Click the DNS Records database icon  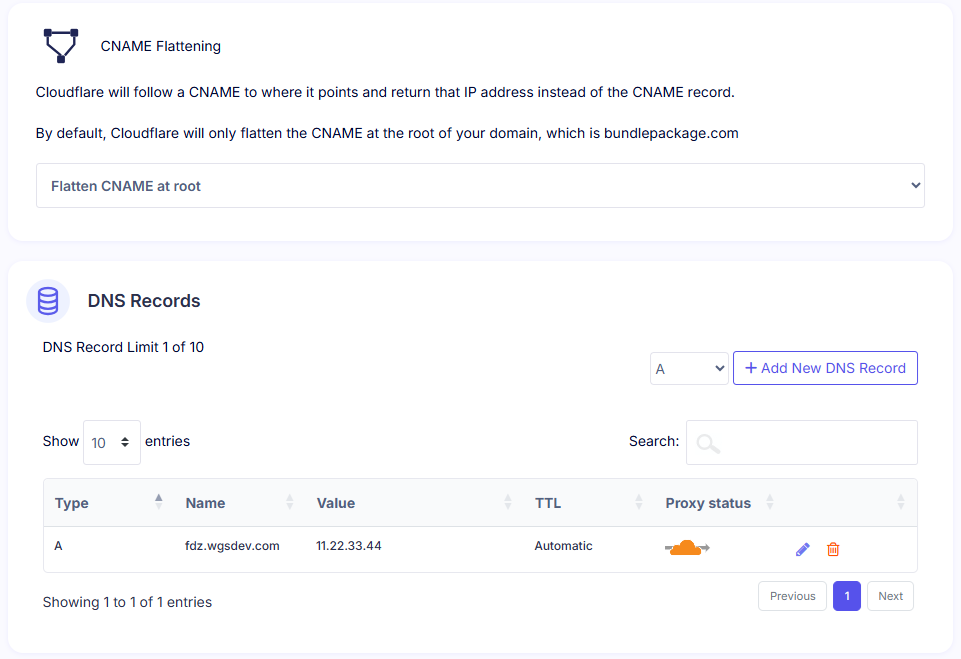coord(48,301)
